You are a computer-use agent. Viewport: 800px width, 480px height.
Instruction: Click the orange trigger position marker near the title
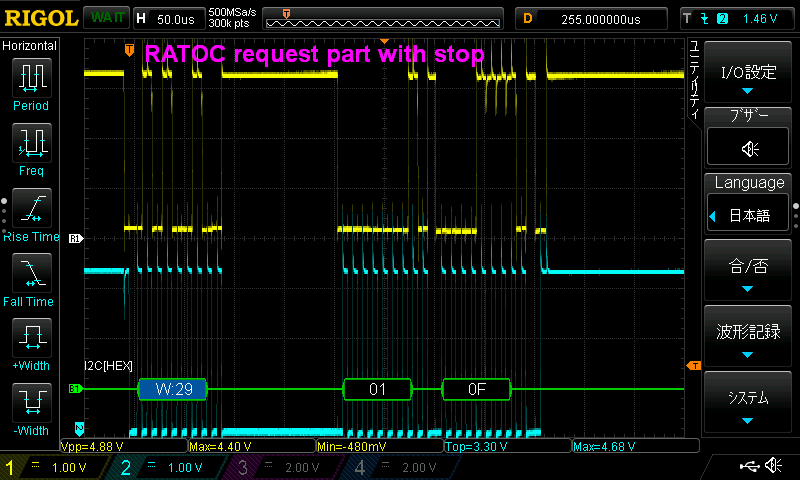pyautogui.click(x=130, y=50)
